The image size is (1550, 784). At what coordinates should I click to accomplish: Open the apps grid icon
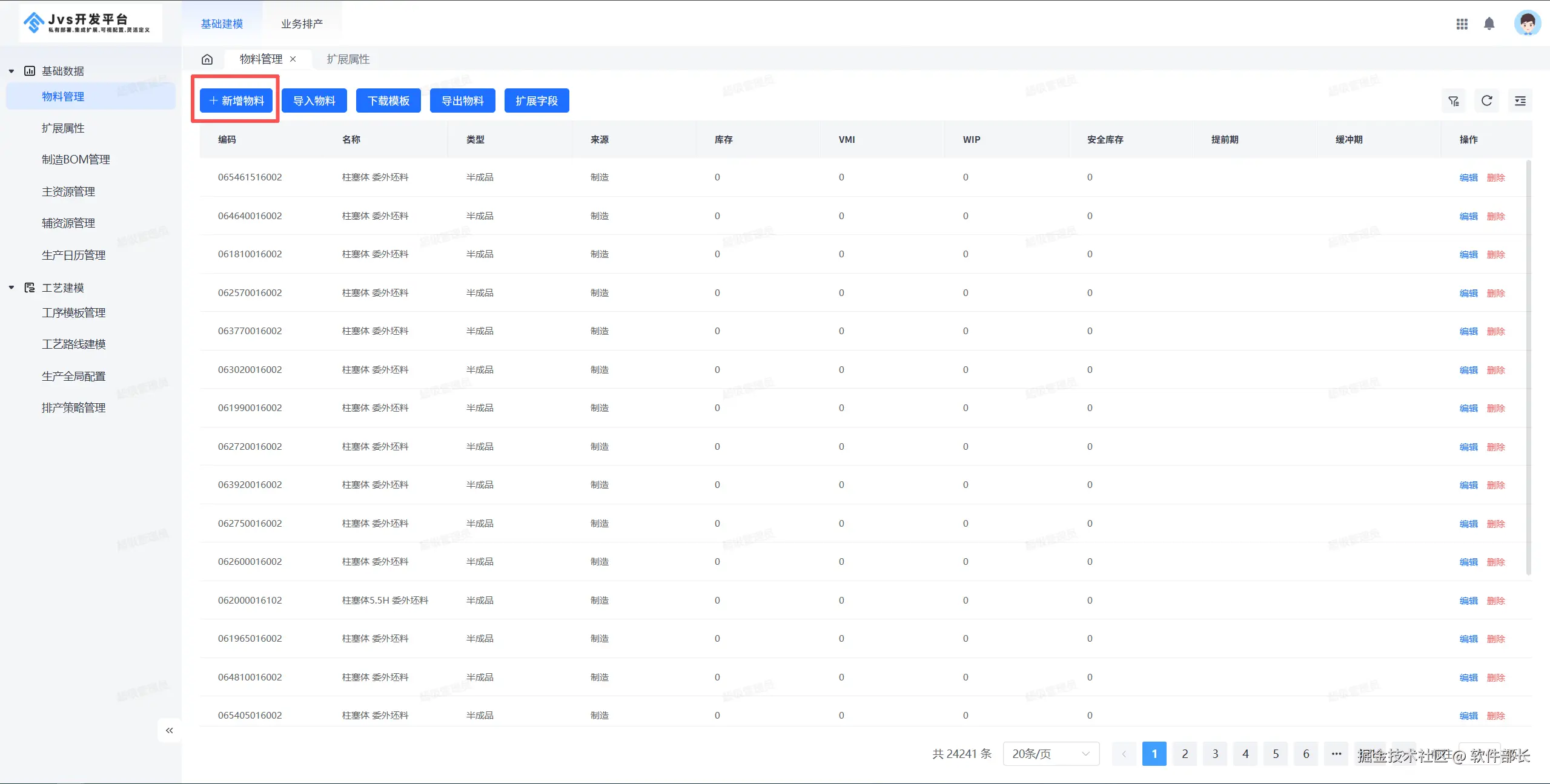pos(1462,24)
